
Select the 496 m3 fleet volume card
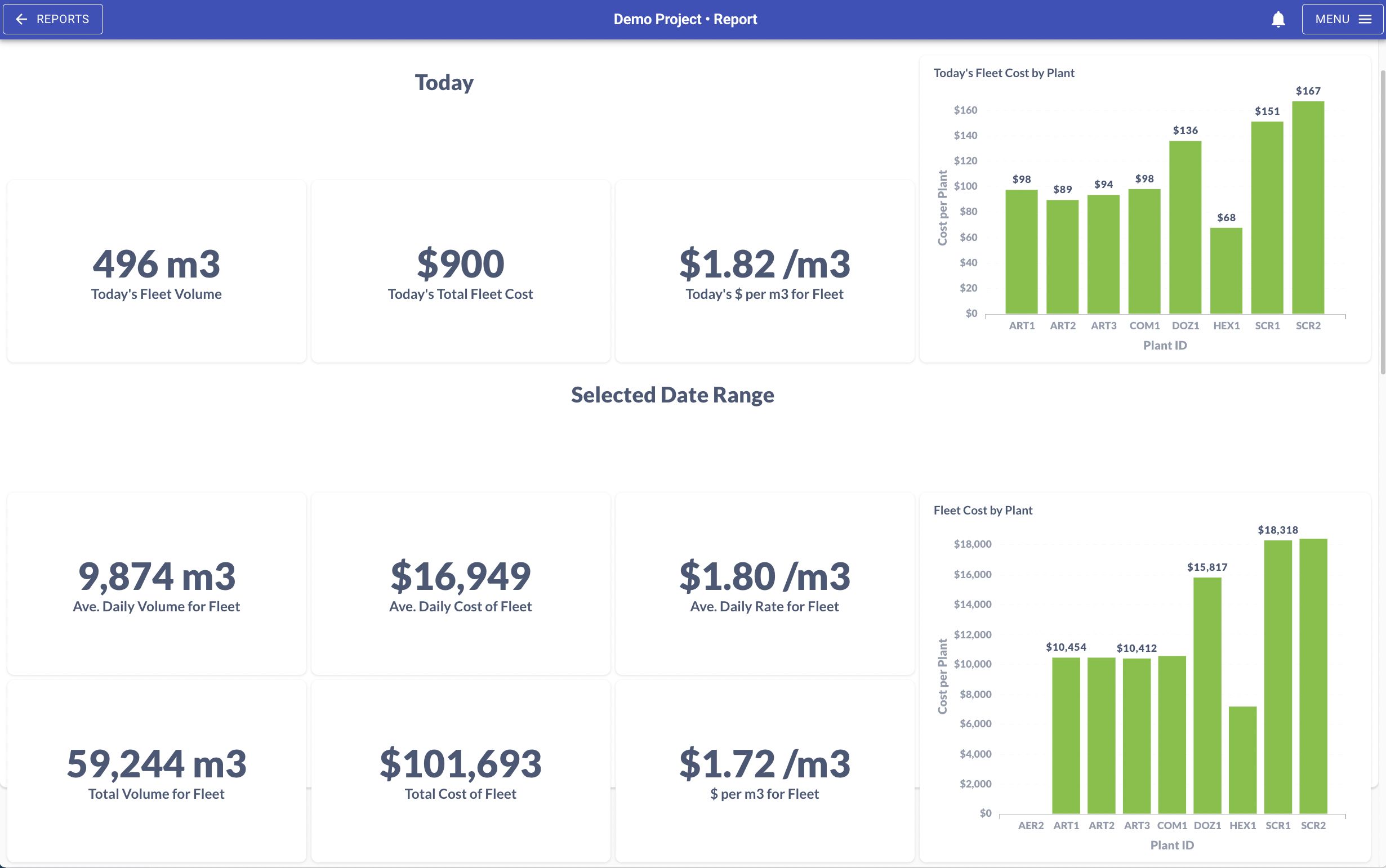pos(157,271)
